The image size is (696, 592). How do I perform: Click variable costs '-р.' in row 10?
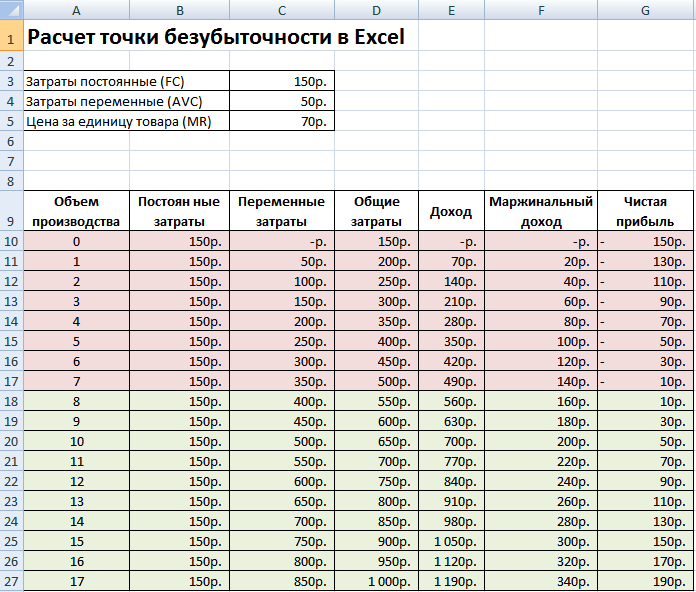coord(282,241)
